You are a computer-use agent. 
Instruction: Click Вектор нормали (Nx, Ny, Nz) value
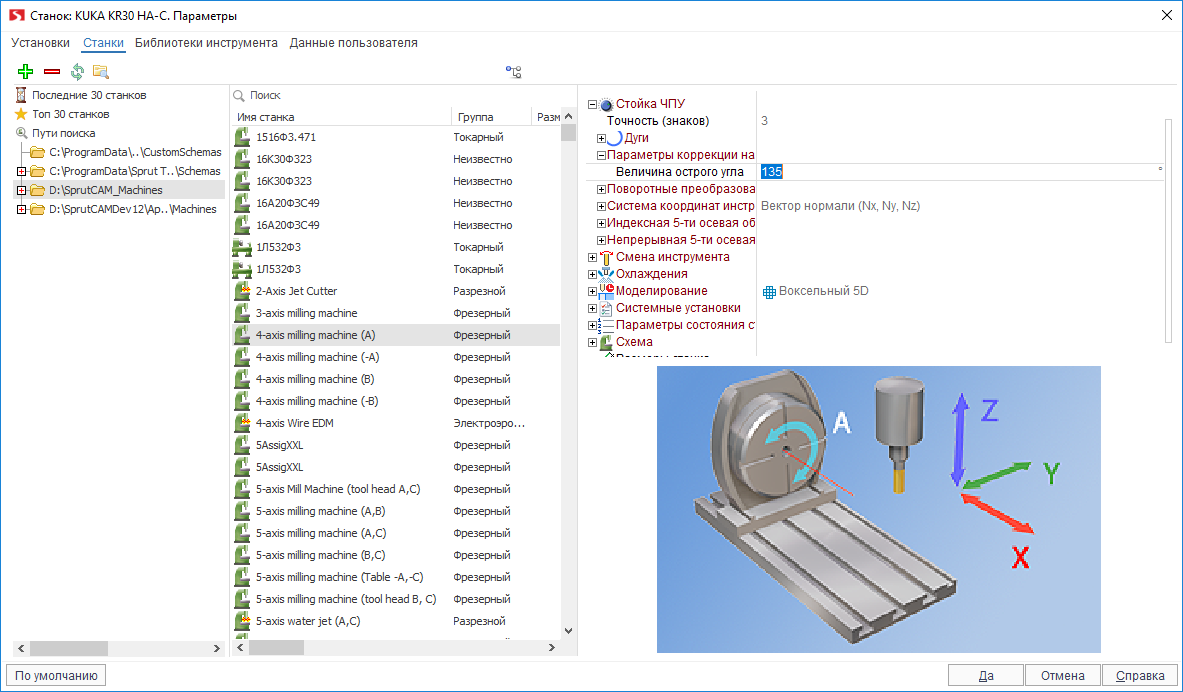coord(840,206)
